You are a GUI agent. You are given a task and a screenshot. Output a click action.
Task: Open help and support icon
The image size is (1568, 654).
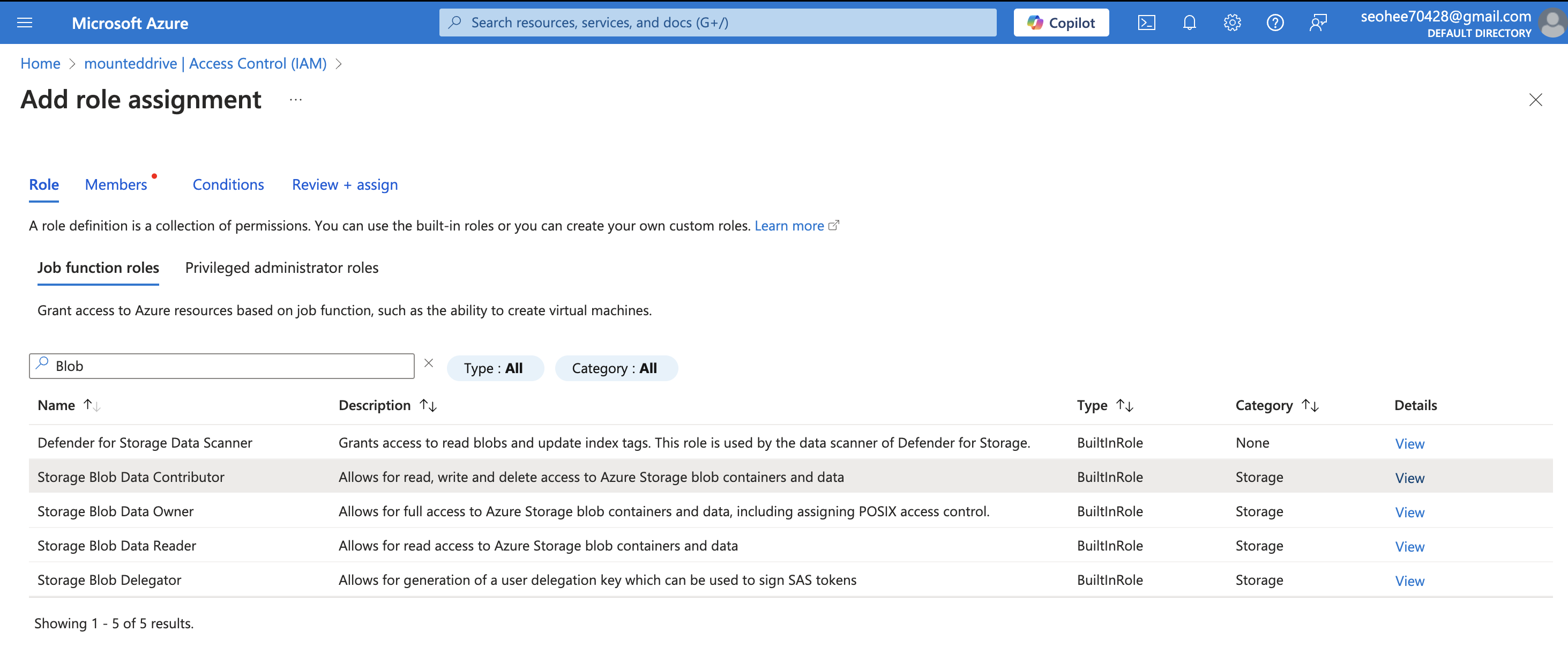(1275, 23)
